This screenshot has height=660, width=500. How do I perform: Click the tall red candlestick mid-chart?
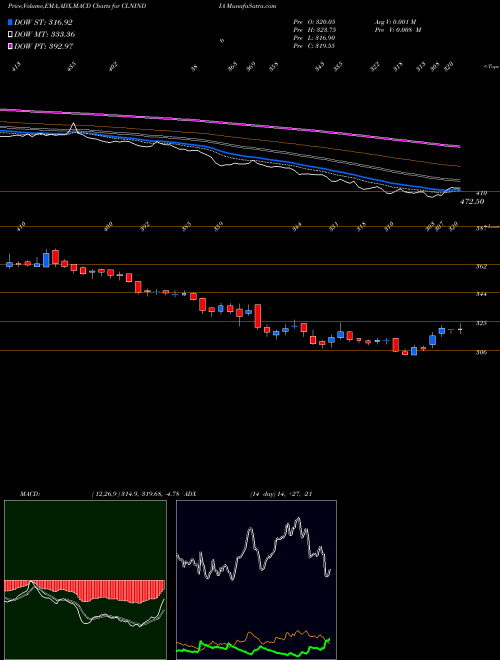tap(258, 316)
